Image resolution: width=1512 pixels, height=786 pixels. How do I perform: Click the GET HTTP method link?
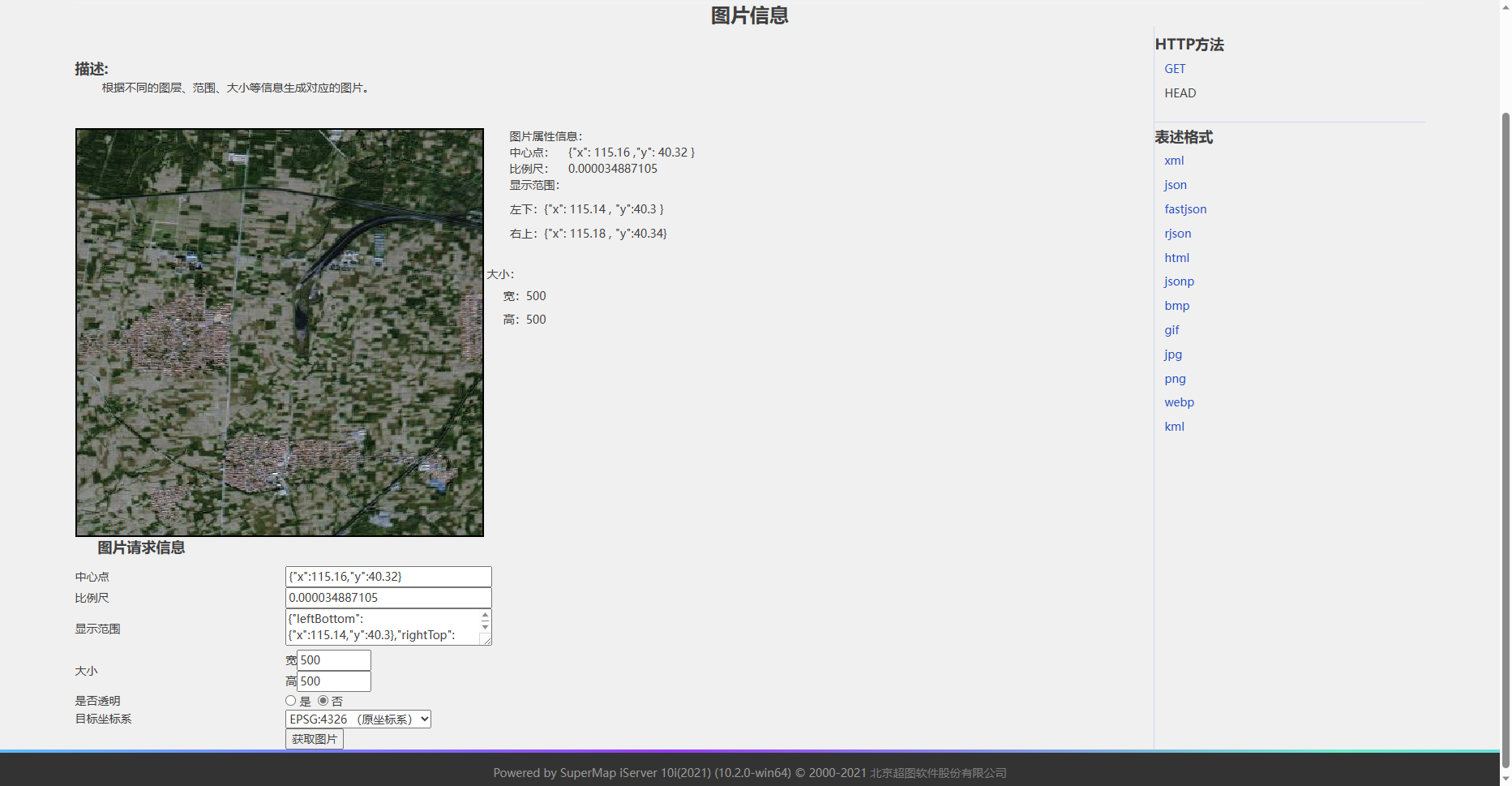point(1175,69)
